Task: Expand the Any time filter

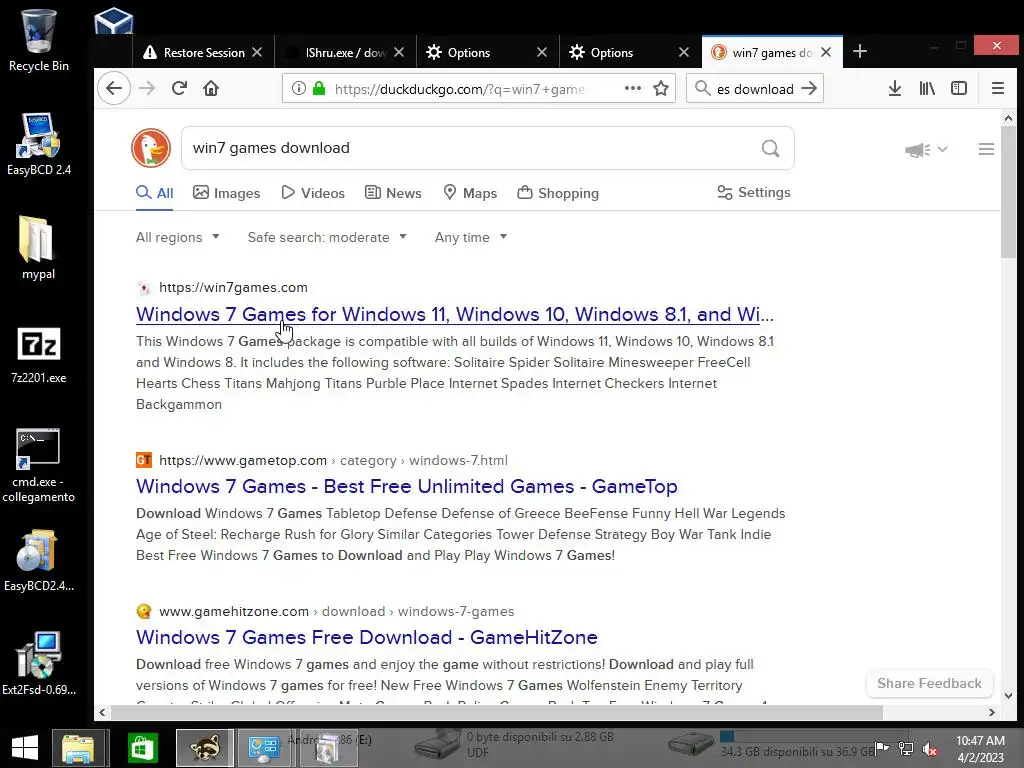Action: [x=471, y=237]
